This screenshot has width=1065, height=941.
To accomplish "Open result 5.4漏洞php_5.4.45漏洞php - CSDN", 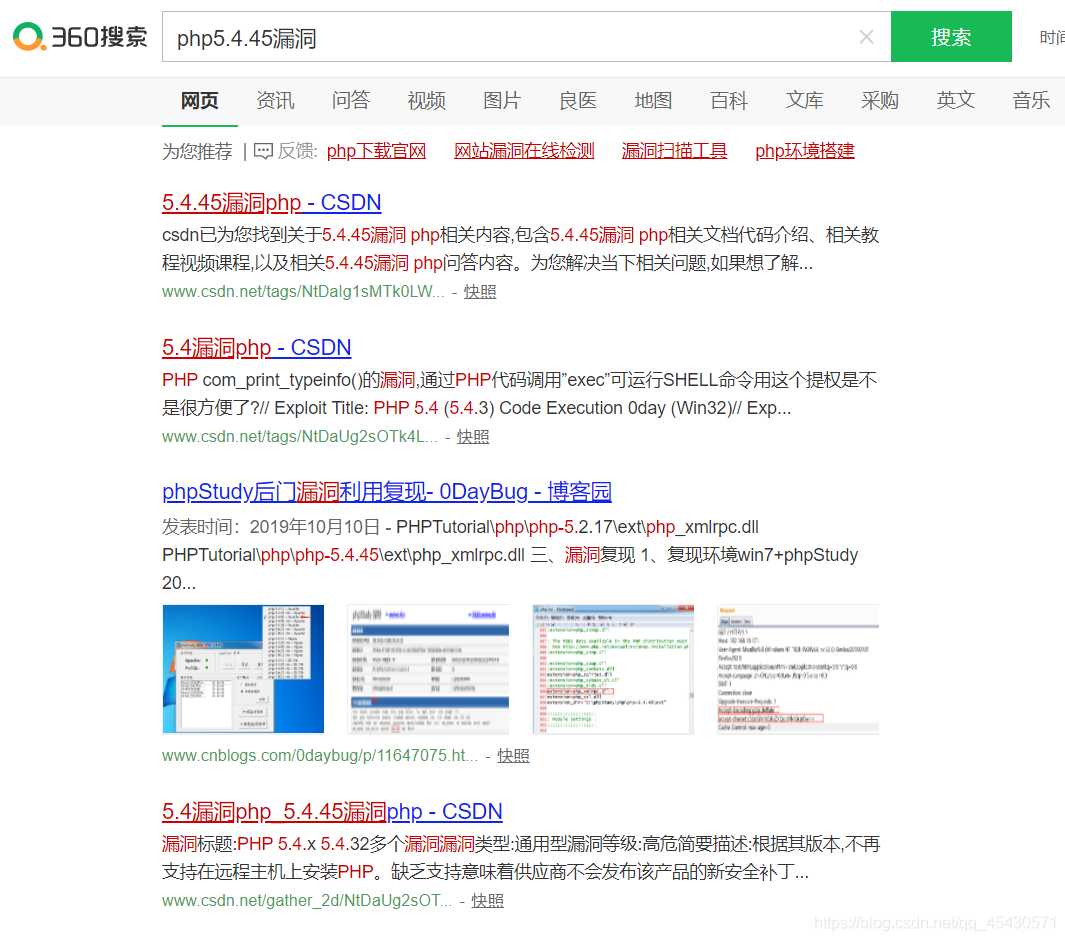I will pos(332,811).
